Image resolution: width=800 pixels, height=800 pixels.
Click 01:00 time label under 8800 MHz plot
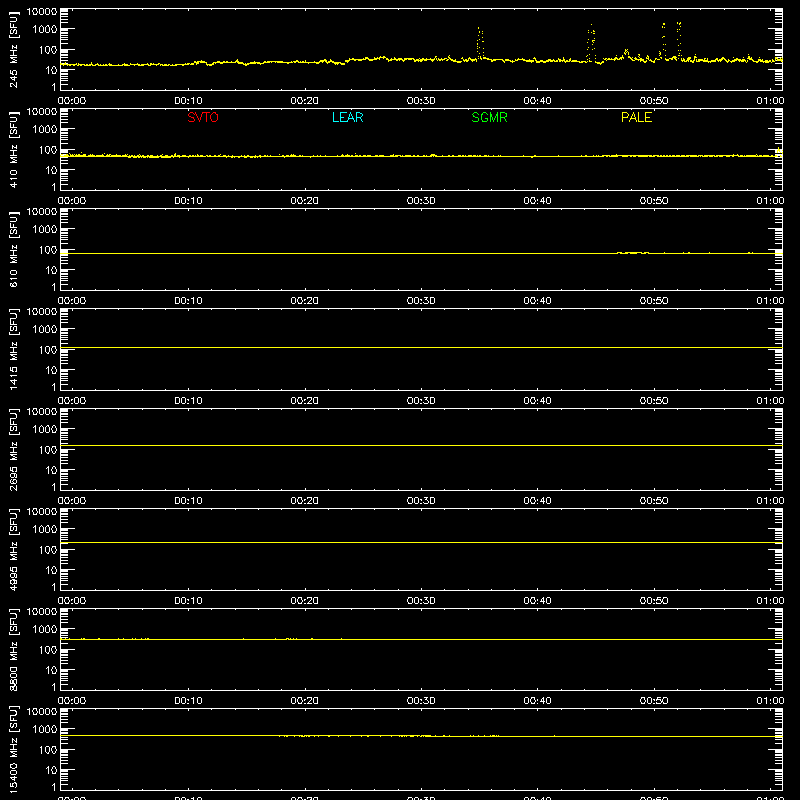click(x=770, y=701)
